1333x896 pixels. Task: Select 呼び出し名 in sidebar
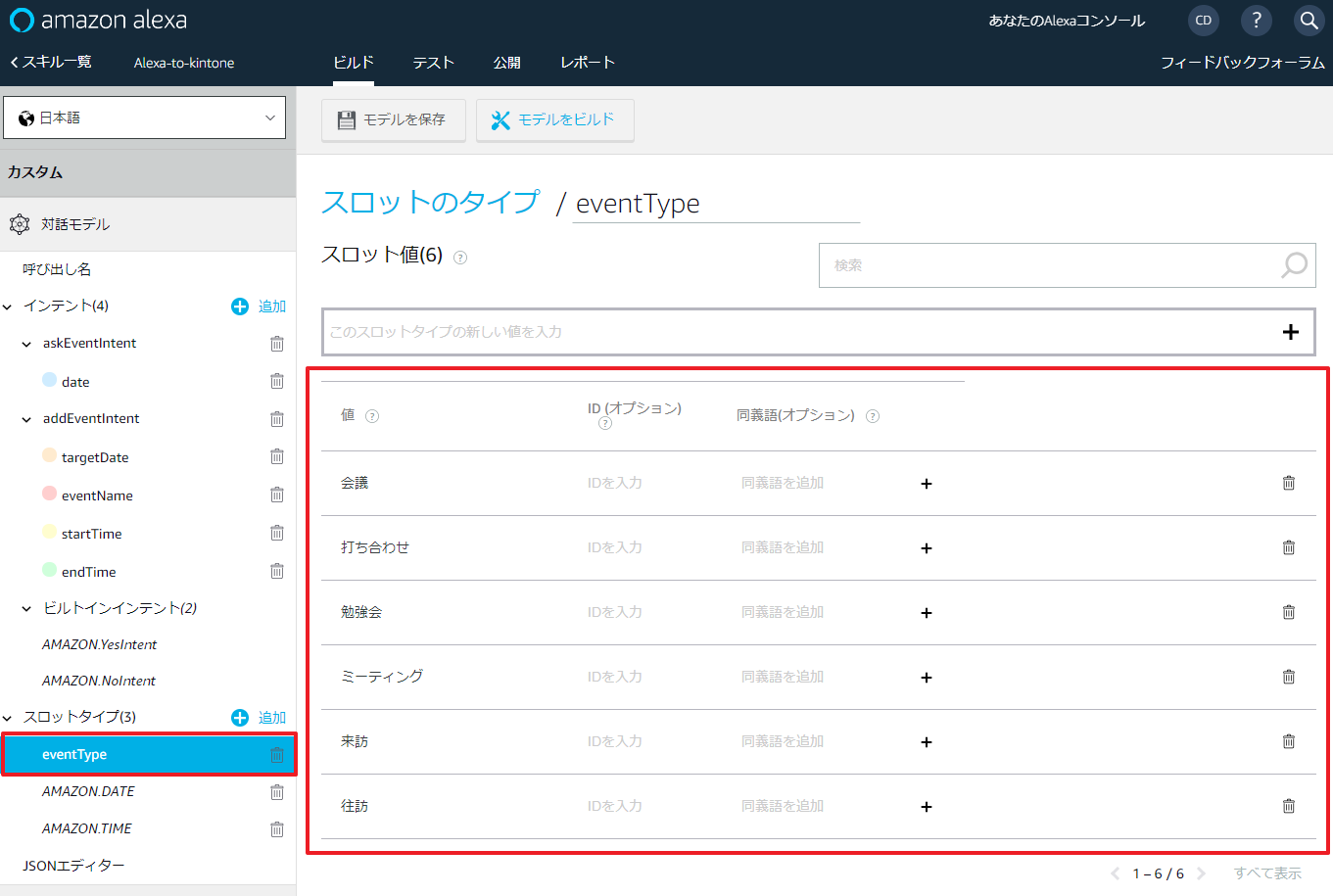click(57, 269)
